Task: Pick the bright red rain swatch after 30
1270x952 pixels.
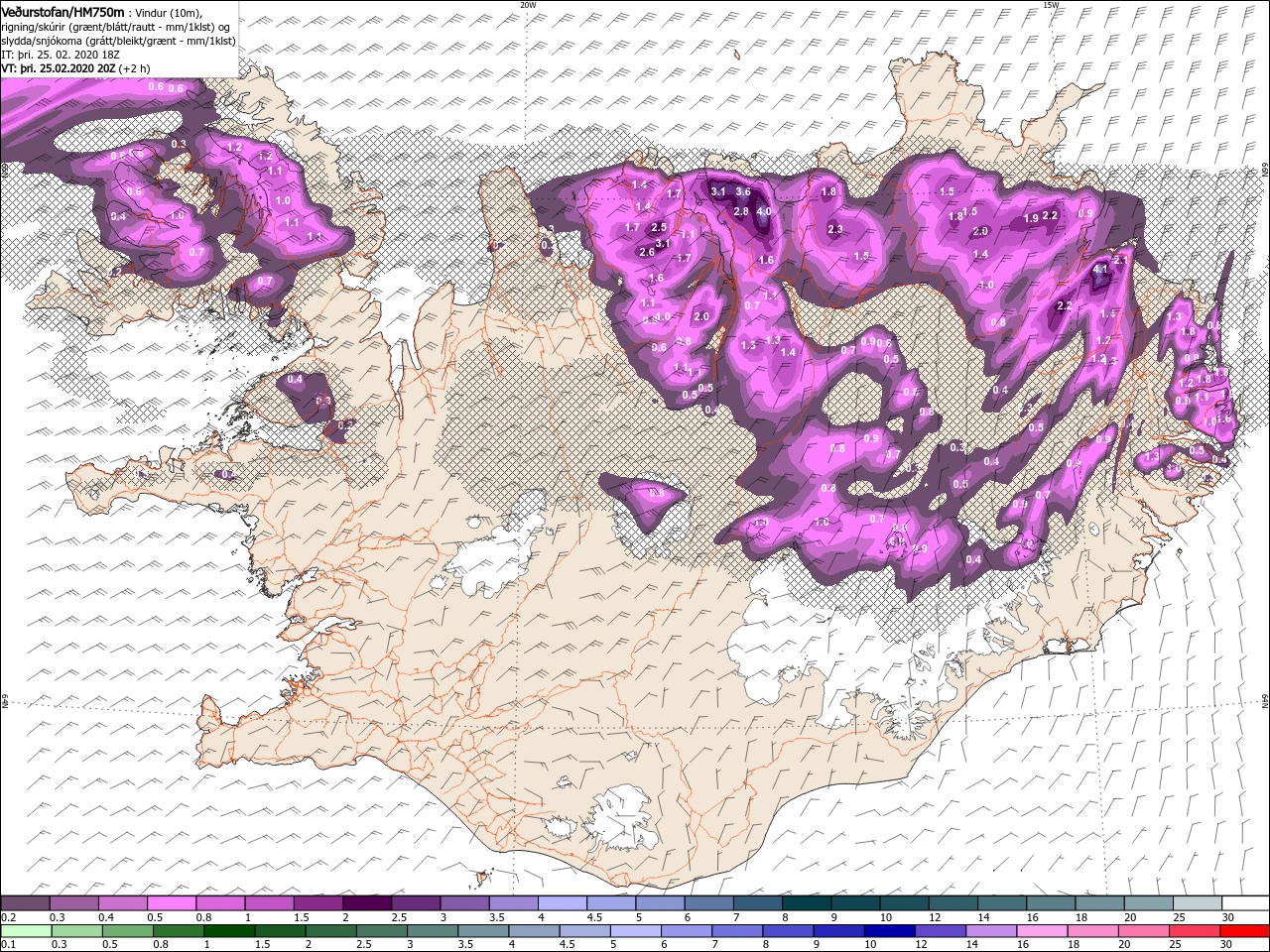Action: point(1244,931)
